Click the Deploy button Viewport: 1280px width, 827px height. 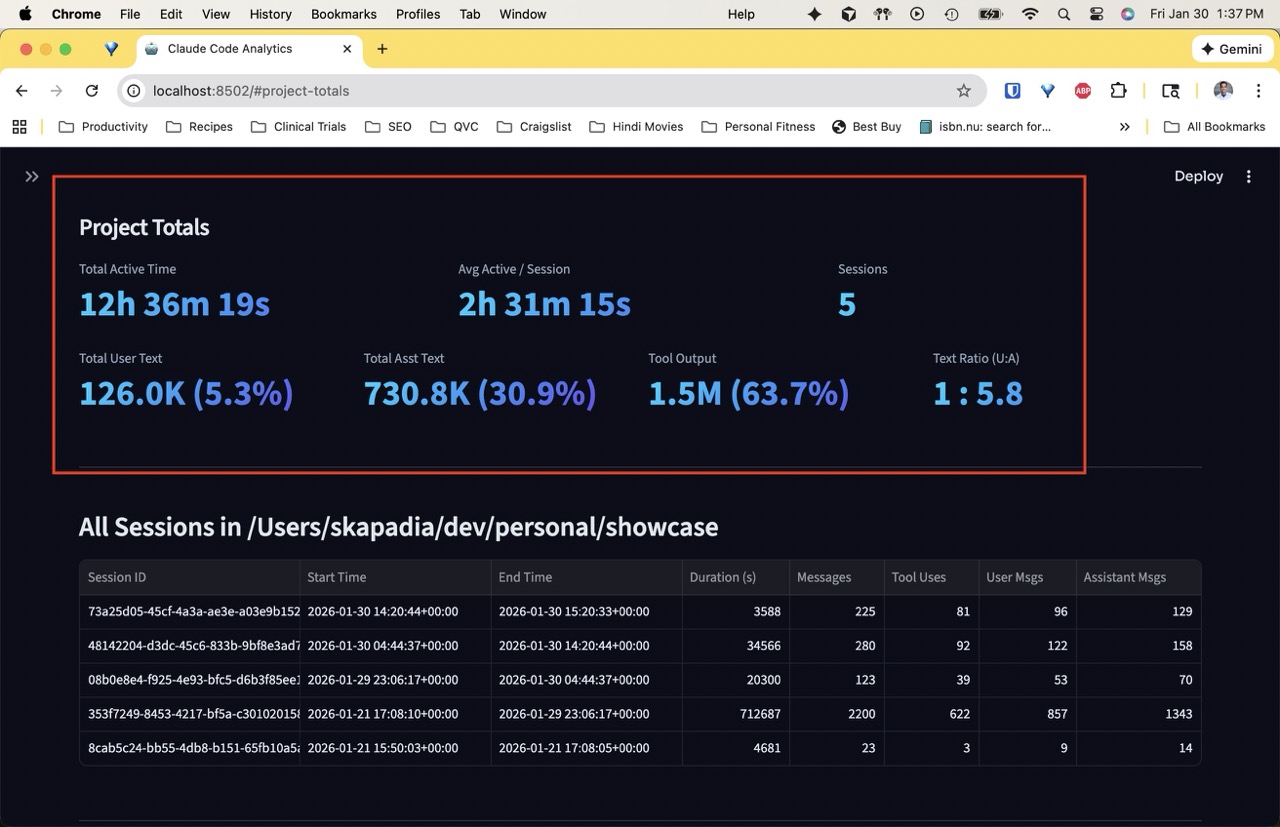point(1197,176)
